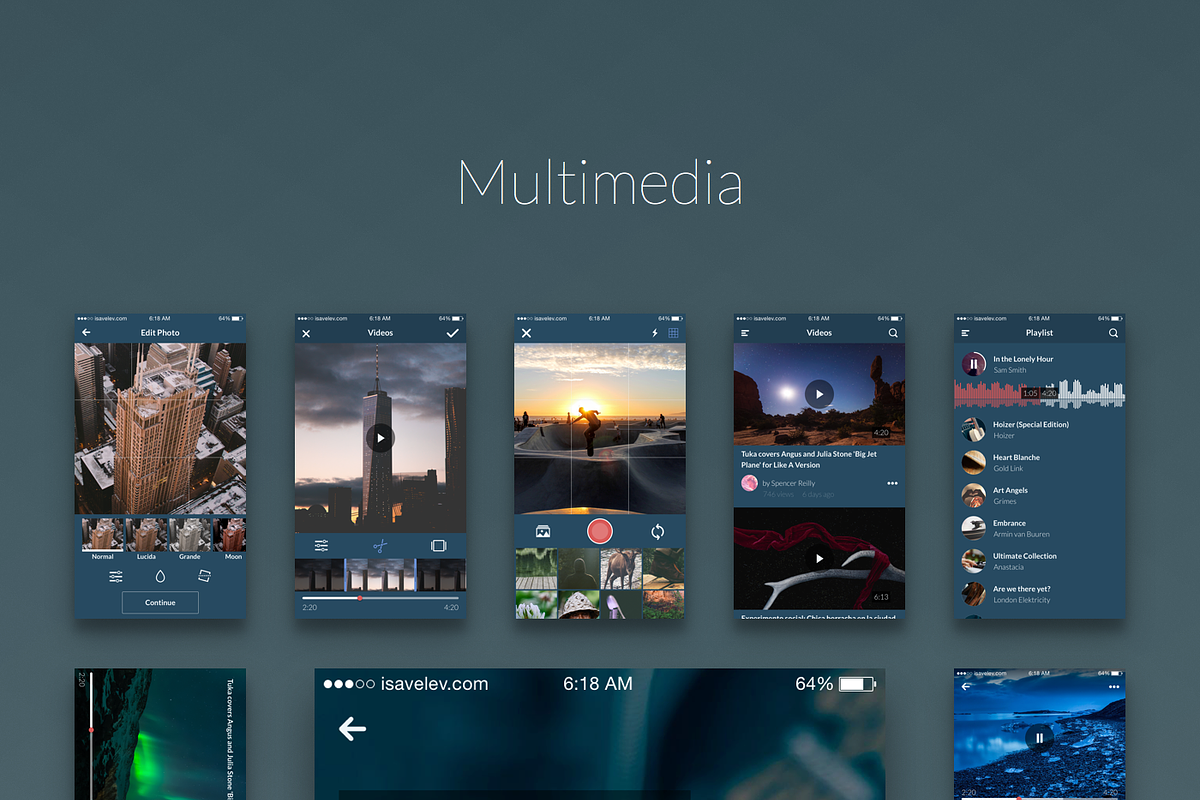Tap the photo gallery icon beside the record button

543,531
